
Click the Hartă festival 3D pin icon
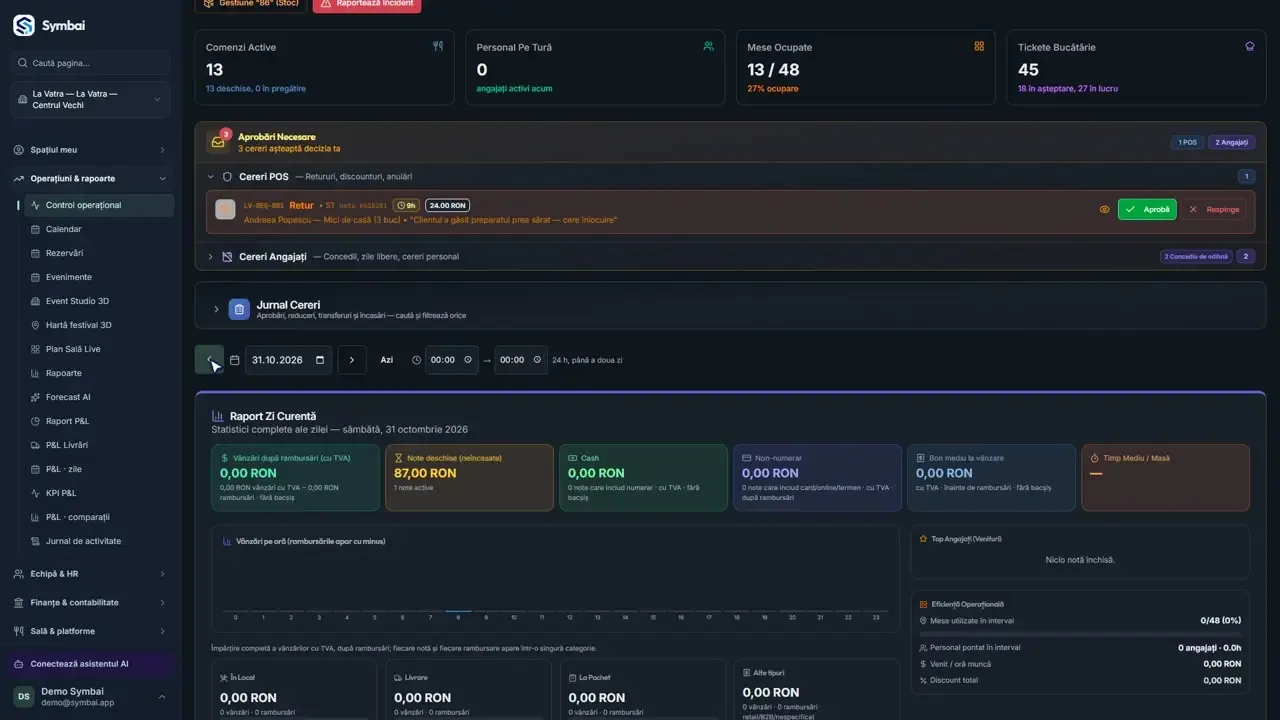(35, 325)
